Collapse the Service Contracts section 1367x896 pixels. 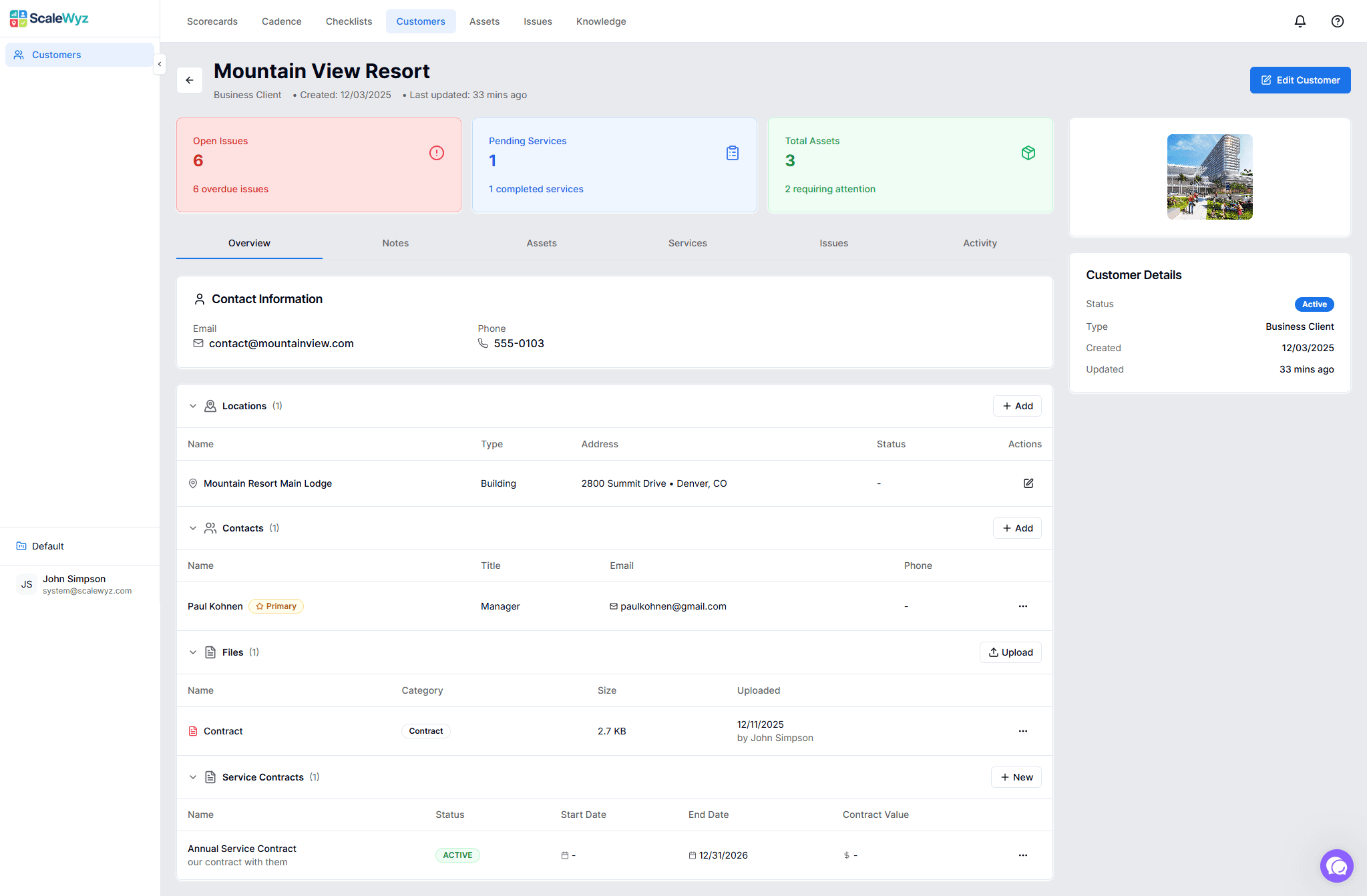coord(193,776)
